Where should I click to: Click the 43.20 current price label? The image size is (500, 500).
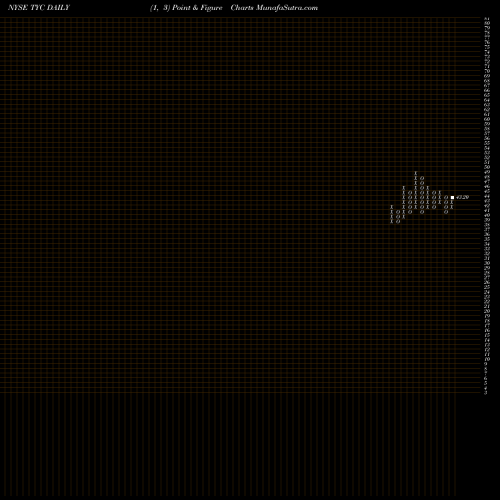click(x=463, y=197)
